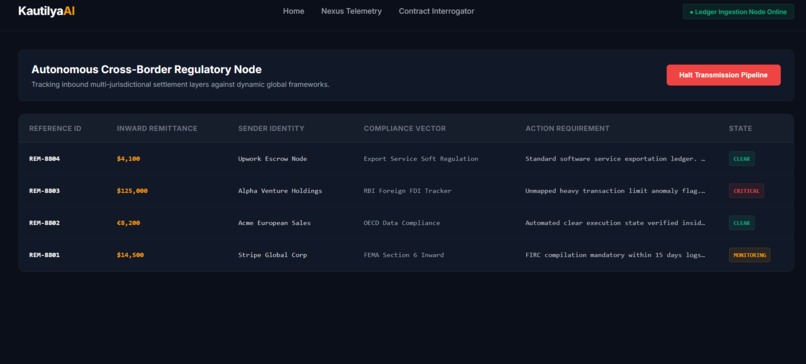Click sender Upwork Escrow Node
This screenshot has width=806, height=364.
pos(272,159)
